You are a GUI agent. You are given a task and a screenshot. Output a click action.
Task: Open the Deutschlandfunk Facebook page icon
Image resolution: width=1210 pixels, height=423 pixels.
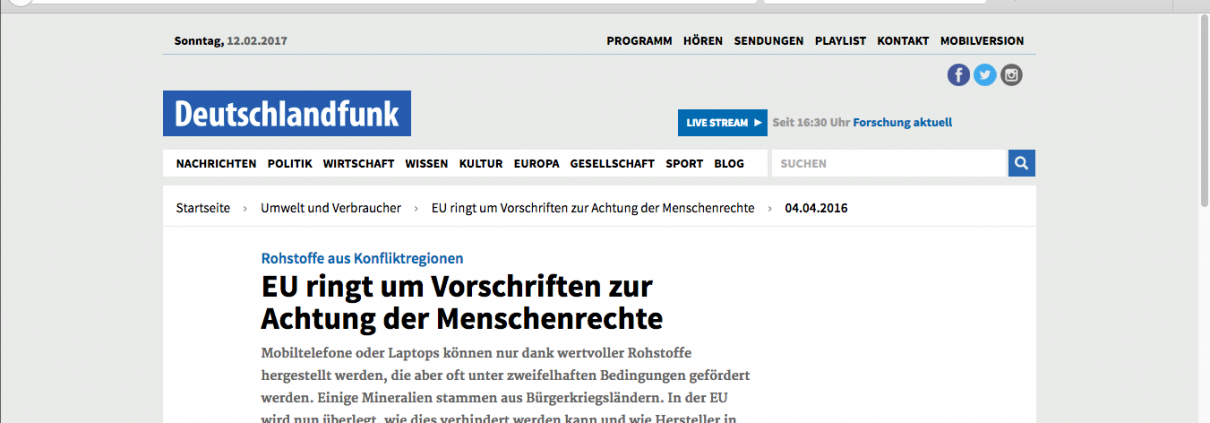pos(959,75)
